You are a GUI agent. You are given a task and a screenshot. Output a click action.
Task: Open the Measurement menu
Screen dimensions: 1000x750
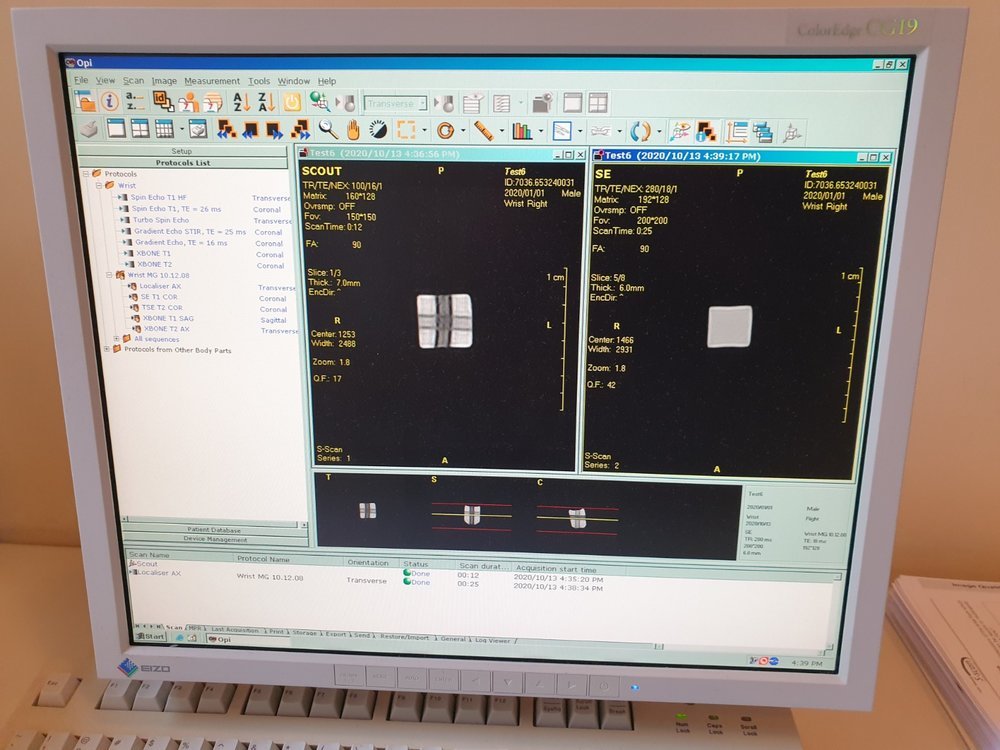click(212, 81)
